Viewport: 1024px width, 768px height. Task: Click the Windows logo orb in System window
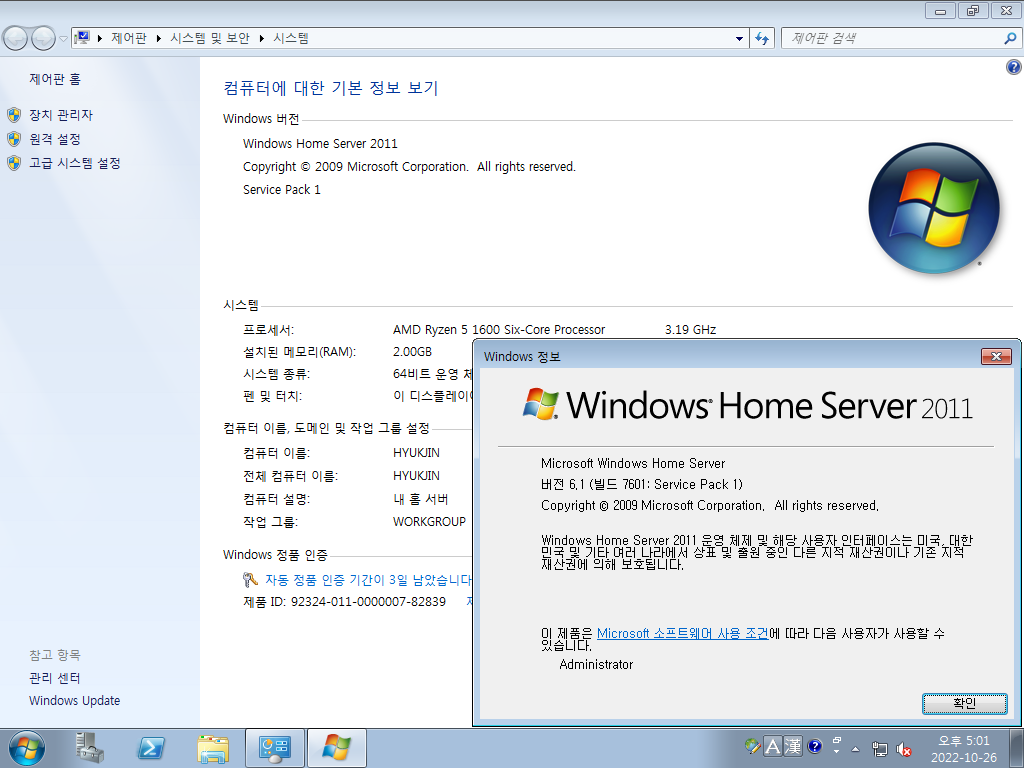(934, 208)
